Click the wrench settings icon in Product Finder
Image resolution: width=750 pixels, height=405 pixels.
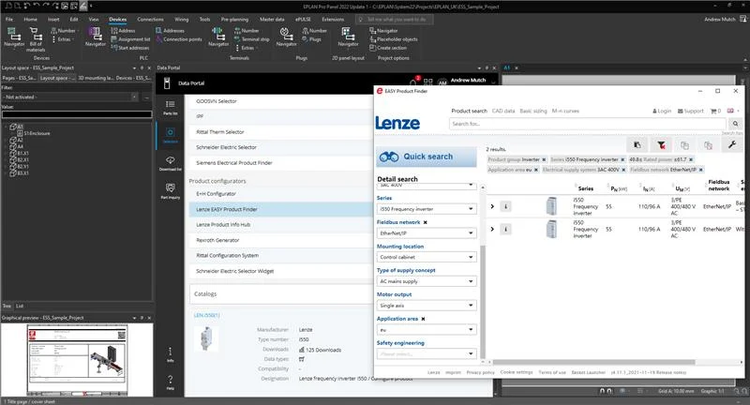pyautogui.click(x=731, y=145)
